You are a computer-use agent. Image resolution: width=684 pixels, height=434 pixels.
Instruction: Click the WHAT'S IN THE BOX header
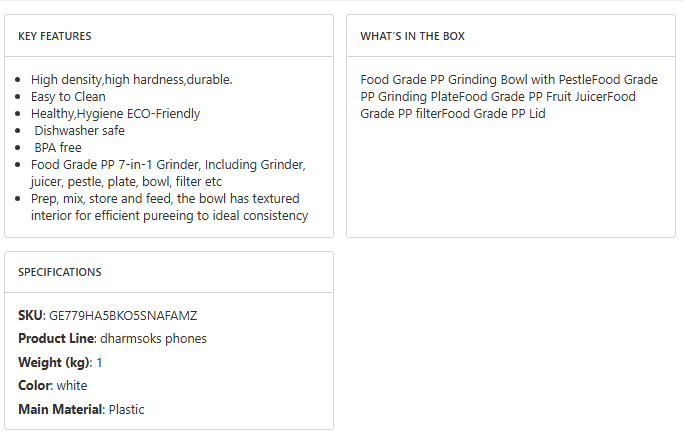pyautogui.click(x=412, y=36)
